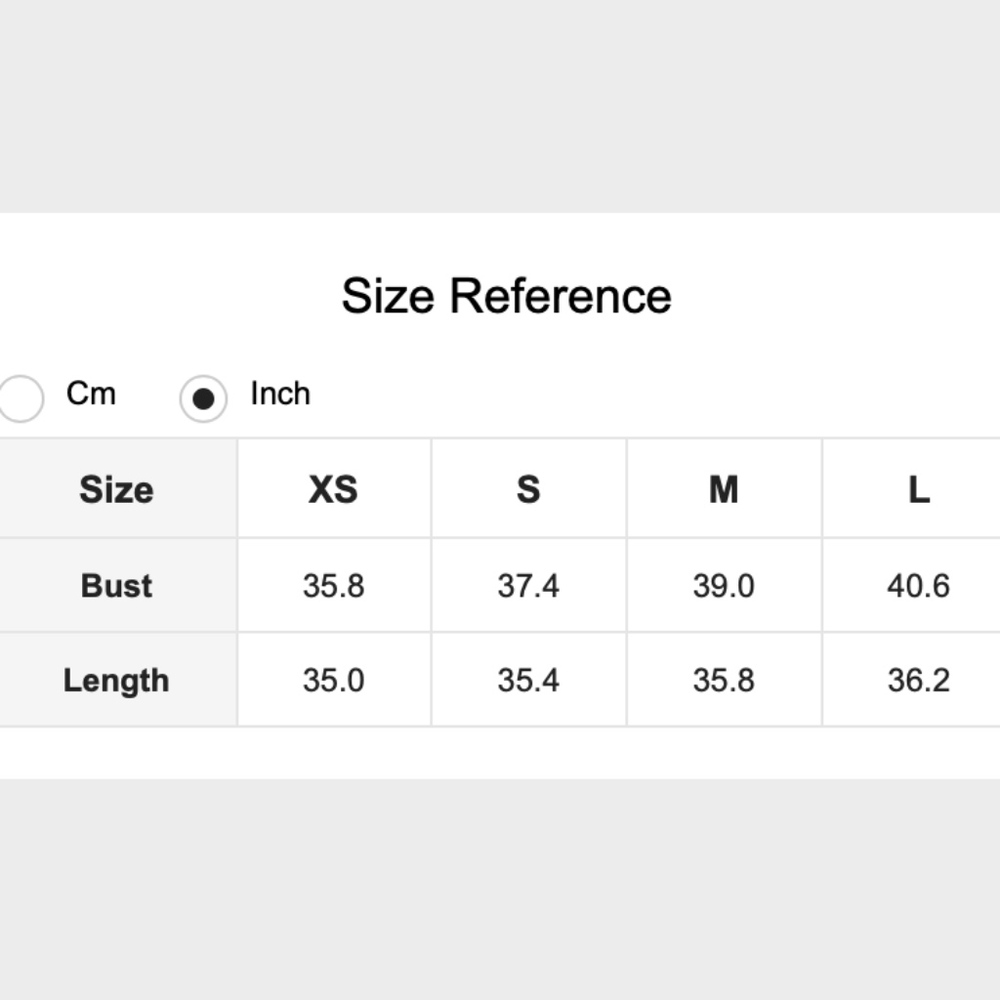The height and width of the screenshot is (1000, 1000).
Task: Click the S length value 35.4
Action: click(x=528, y=680)
